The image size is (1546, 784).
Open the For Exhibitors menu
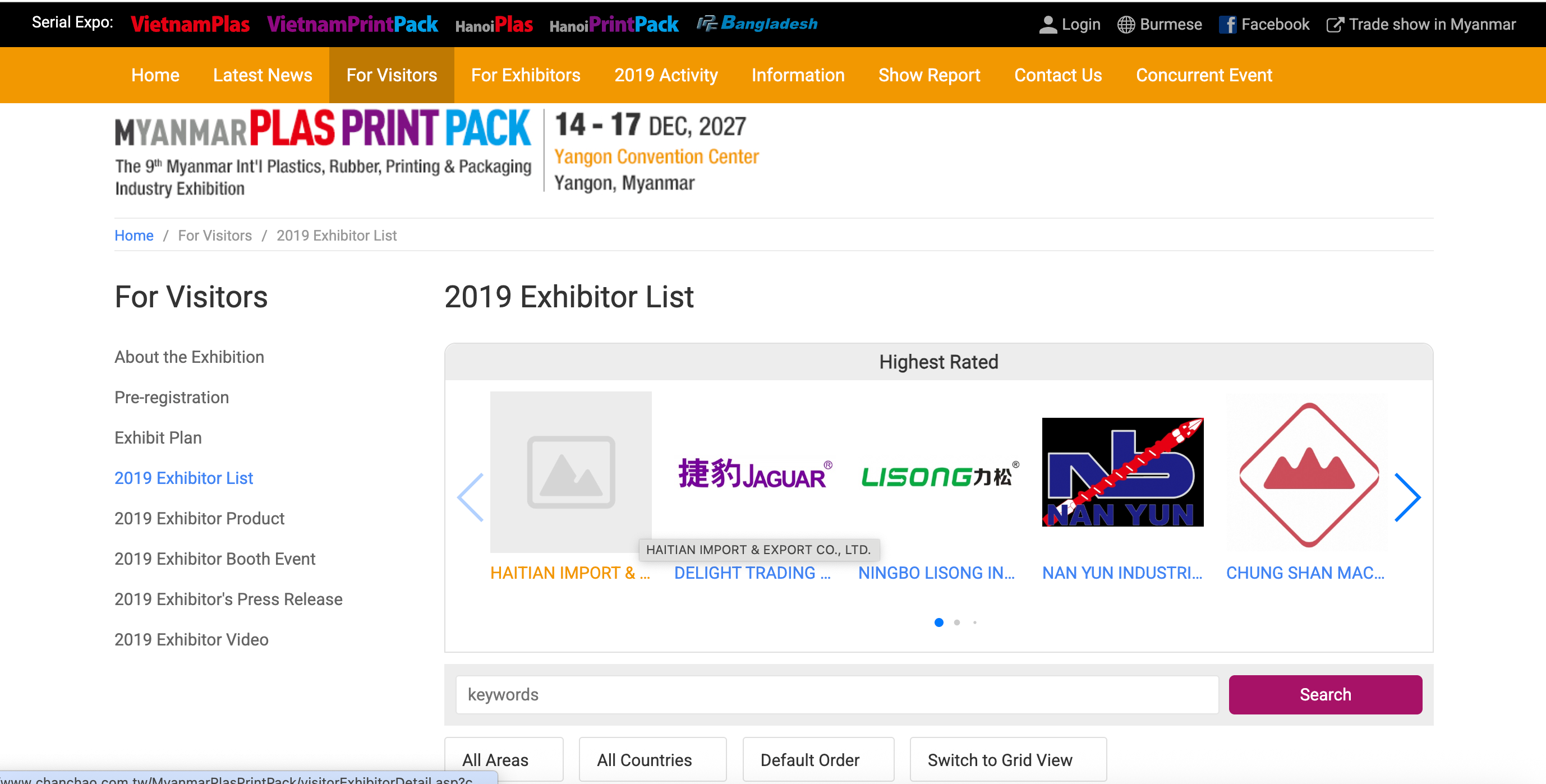click(x=526, y=75)
